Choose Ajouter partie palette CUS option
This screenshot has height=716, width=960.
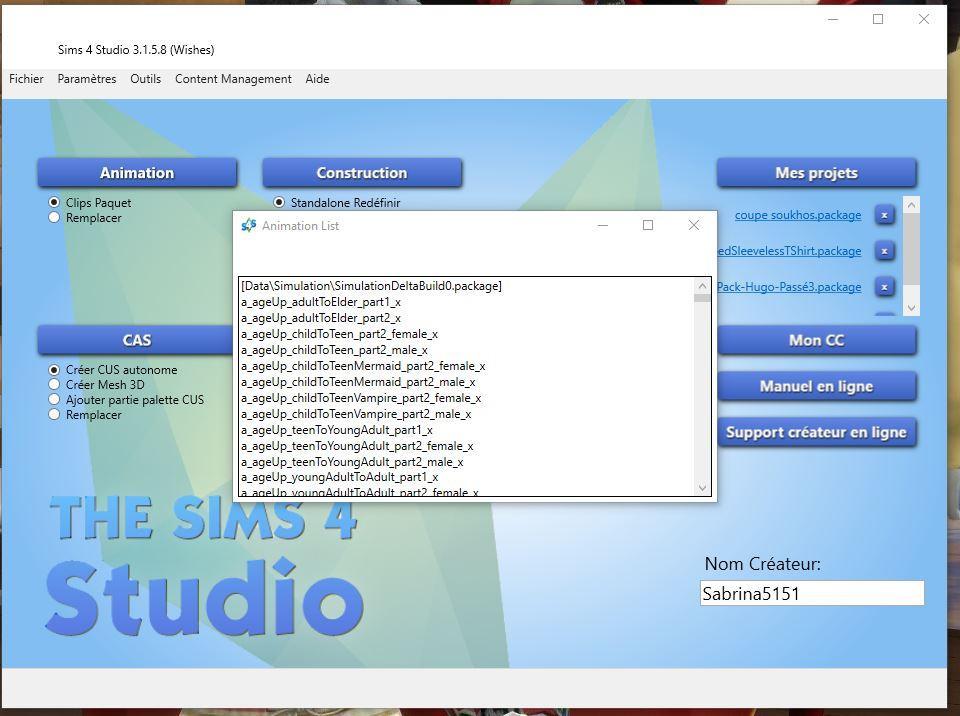[x=54, y=399]
